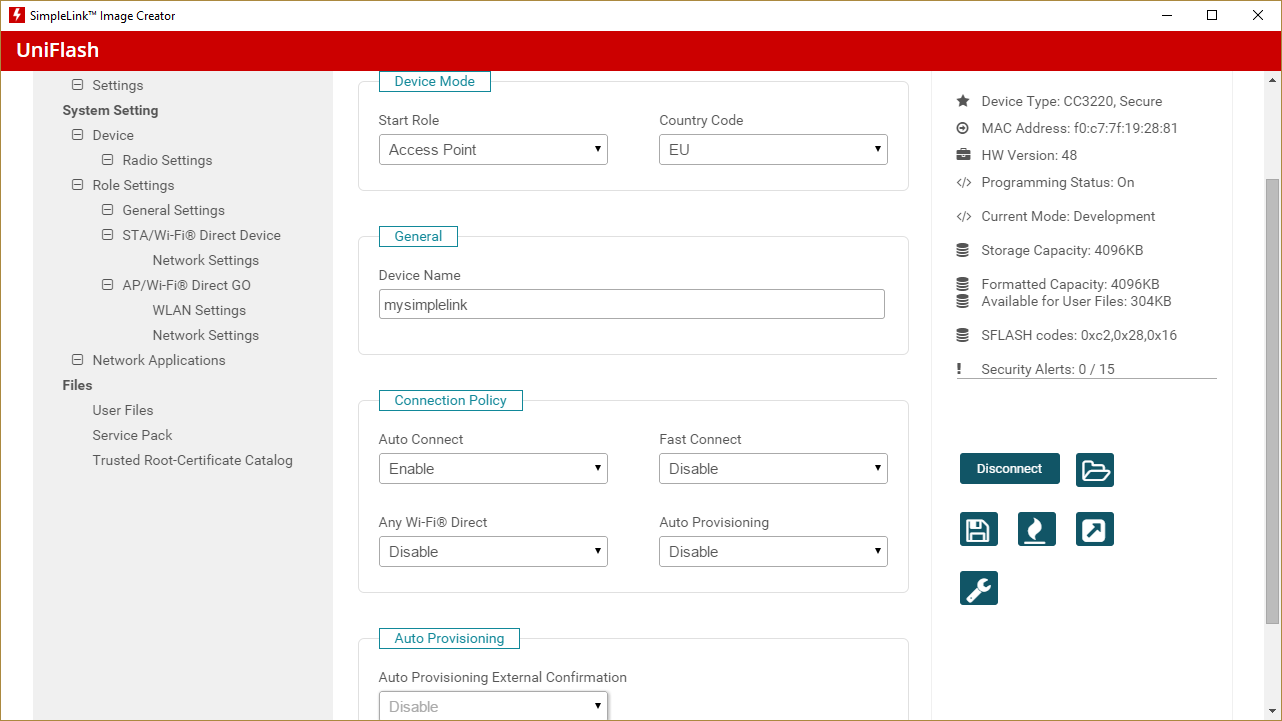Screen dimensions: 1282x721
Task: Click the SFLASH codes: 0xc2,0x28,0x16 text
Action: [x=1079, y=335]
